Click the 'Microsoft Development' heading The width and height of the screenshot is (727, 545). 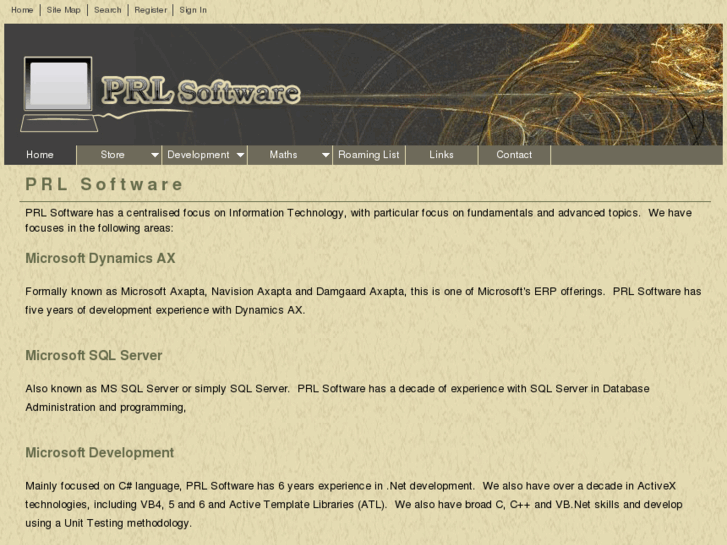click(x=100, y=453)
